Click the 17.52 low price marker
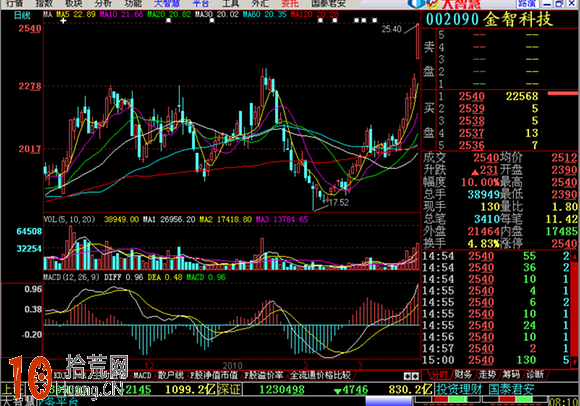This screenshot has width=580, height=406. pyautogui.click(x=338, y=202)
